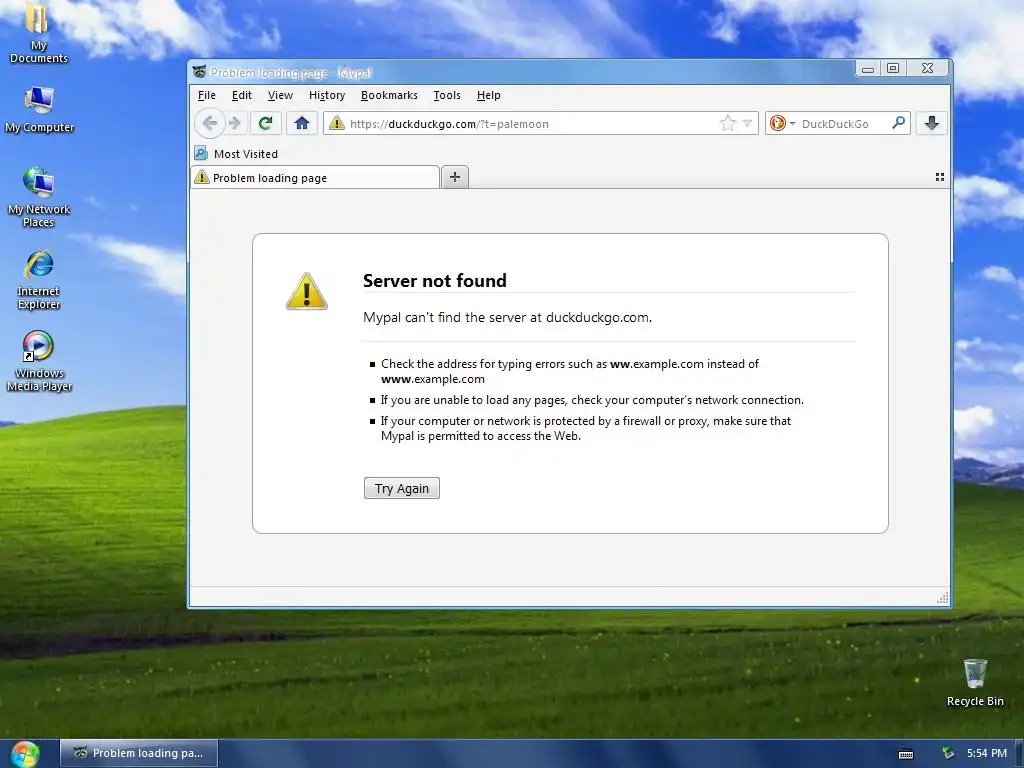Open the Help menu

pos(488,95)
